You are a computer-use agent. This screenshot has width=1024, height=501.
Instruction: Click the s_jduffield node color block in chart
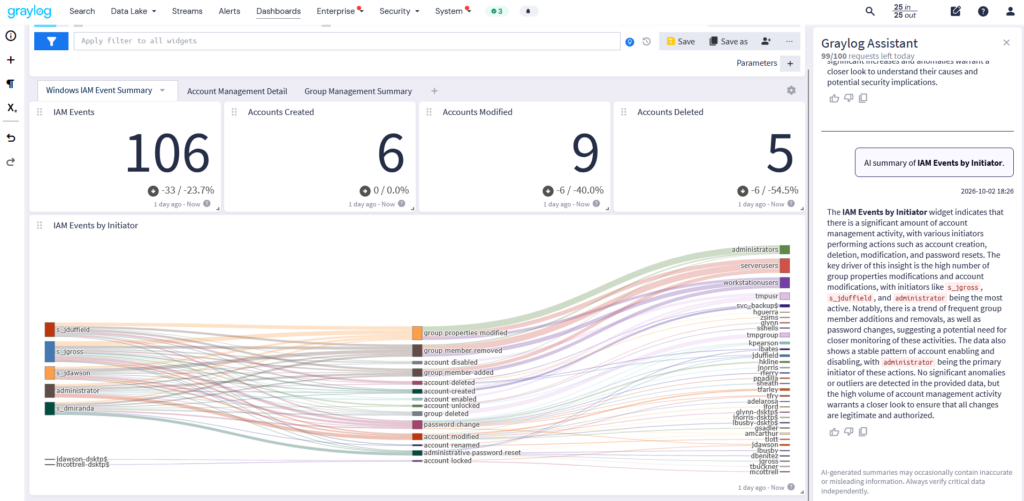[x=50, y=329]
